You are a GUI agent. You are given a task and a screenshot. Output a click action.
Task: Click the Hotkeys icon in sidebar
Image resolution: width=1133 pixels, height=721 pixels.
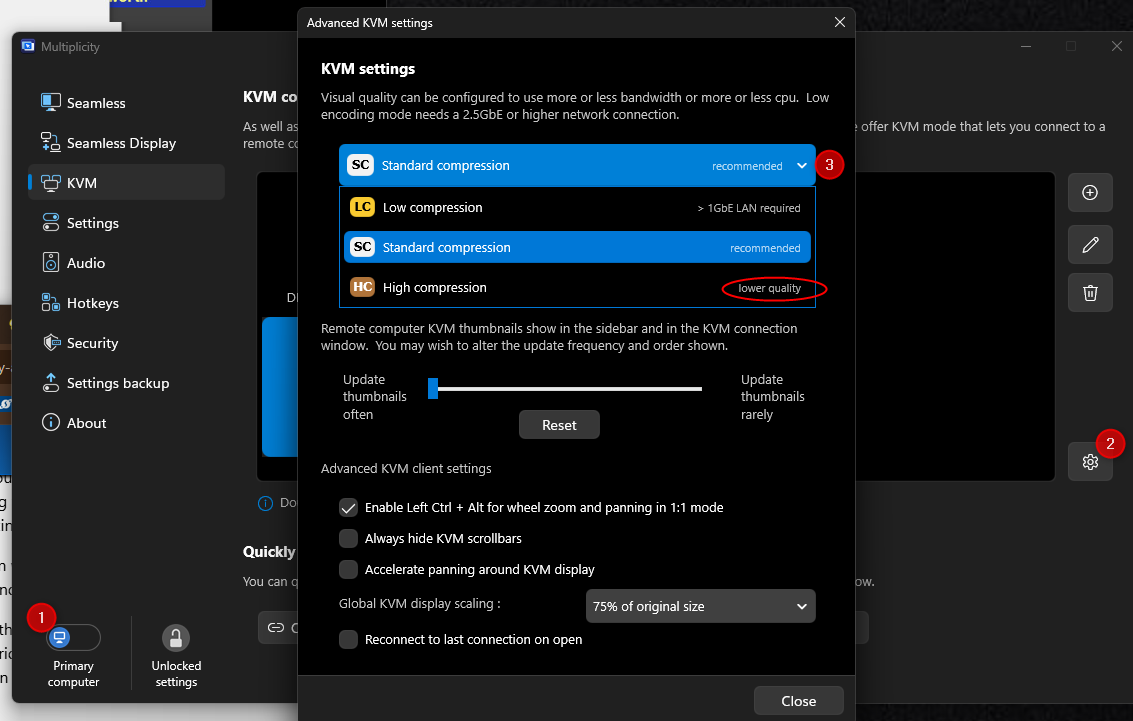point(51,303)
